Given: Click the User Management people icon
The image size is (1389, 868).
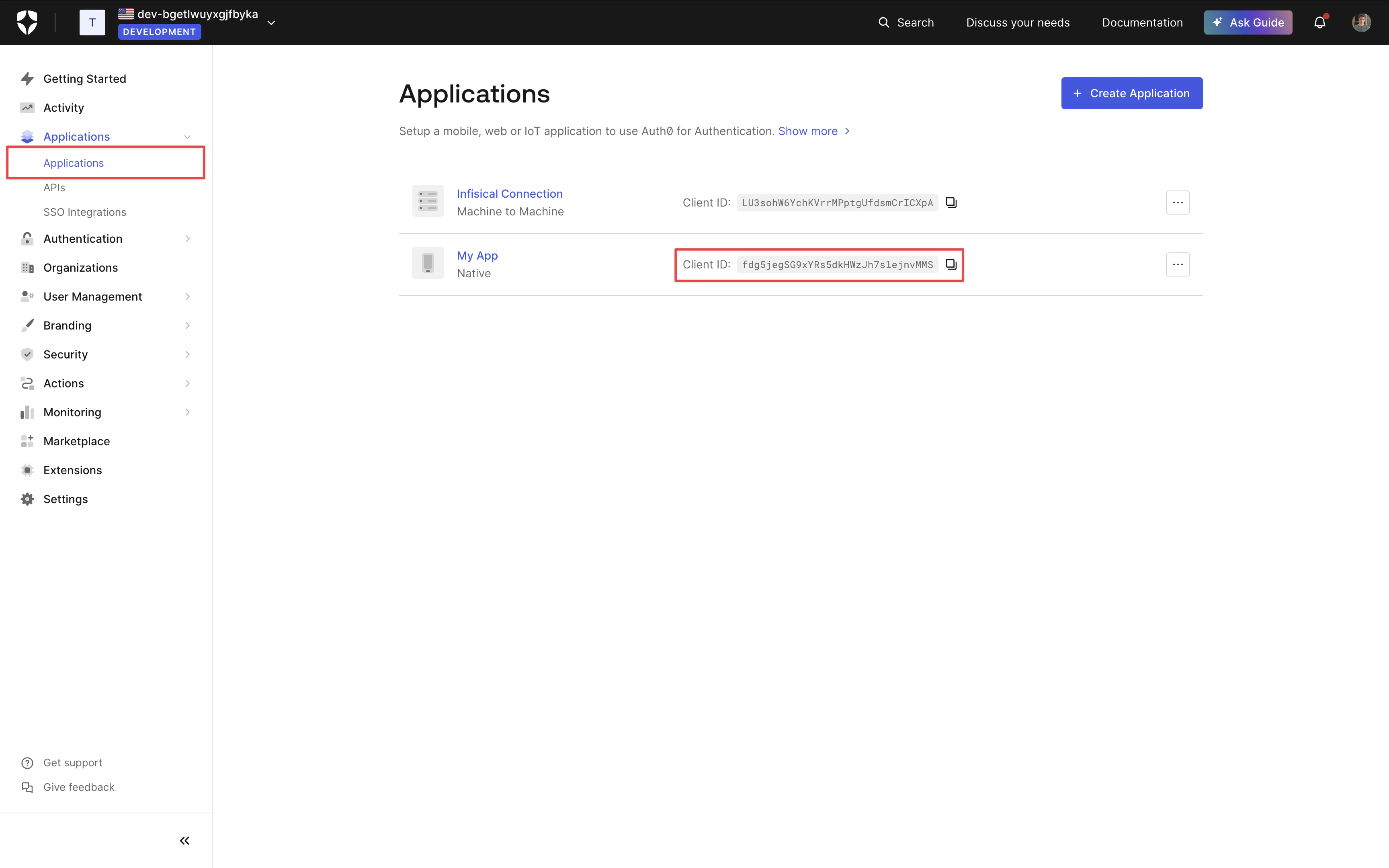Looking at the screenshot, I should pyautogui.click(x=27, y=296).
